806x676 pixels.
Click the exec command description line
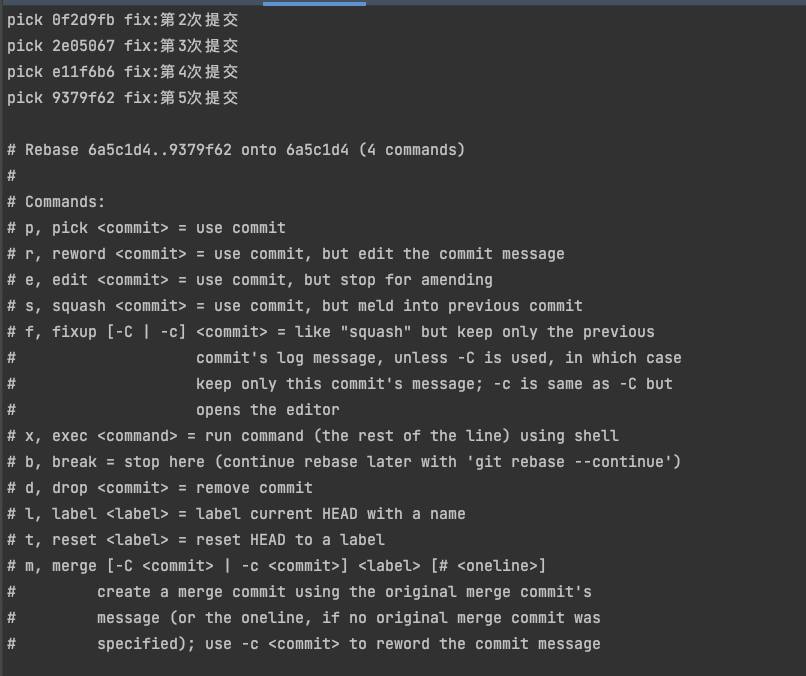tap(312, 436)
